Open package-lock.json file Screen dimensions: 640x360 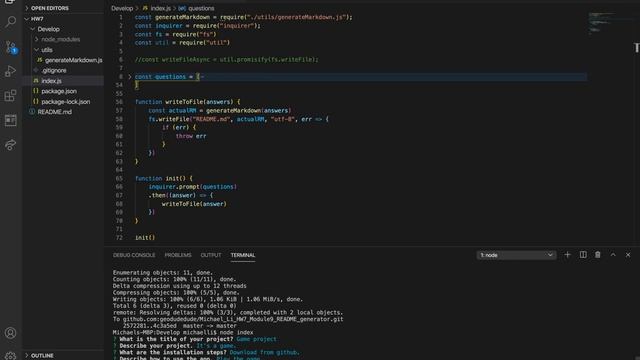tap(65, 102)
